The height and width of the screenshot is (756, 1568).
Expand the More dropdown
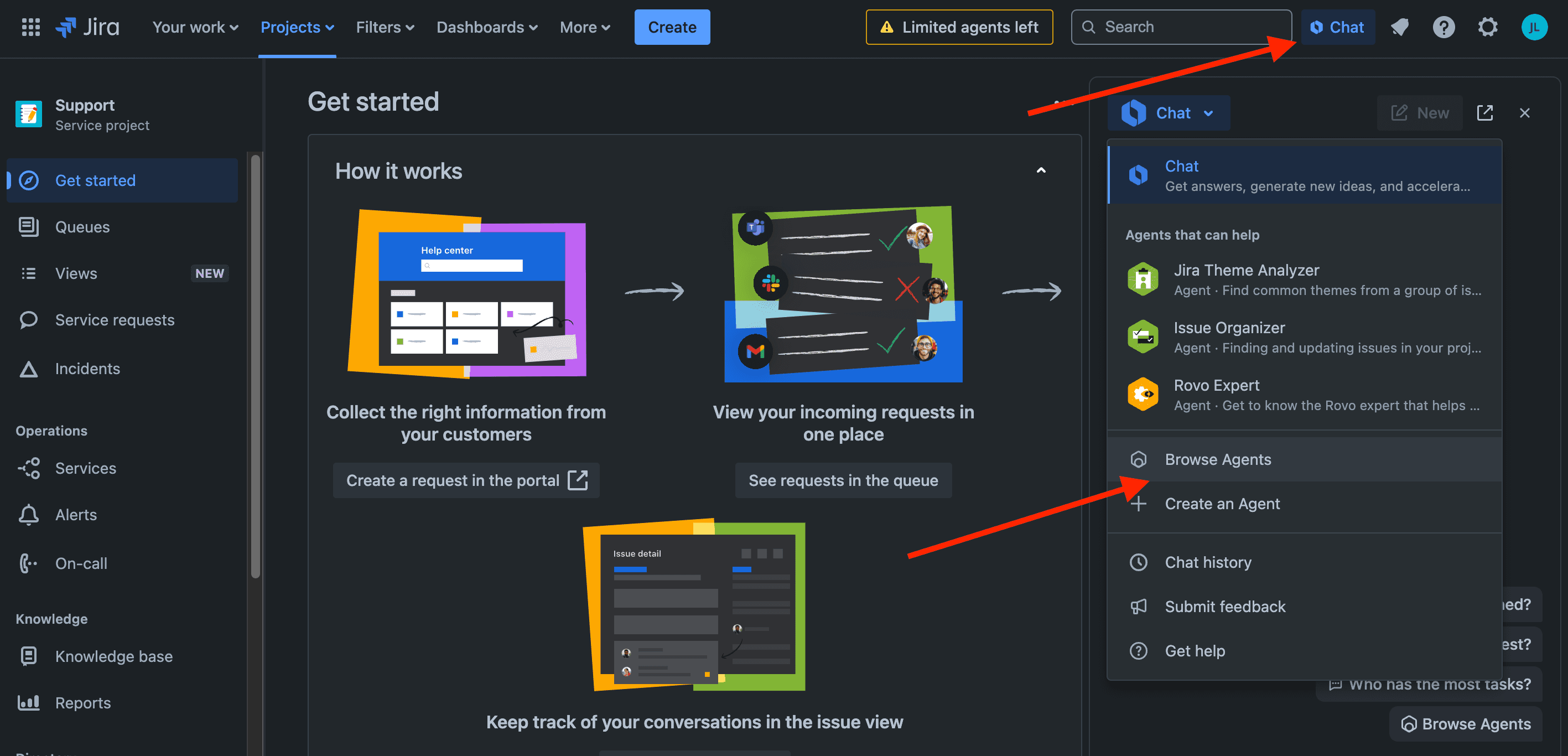click(x=585, y=27)
